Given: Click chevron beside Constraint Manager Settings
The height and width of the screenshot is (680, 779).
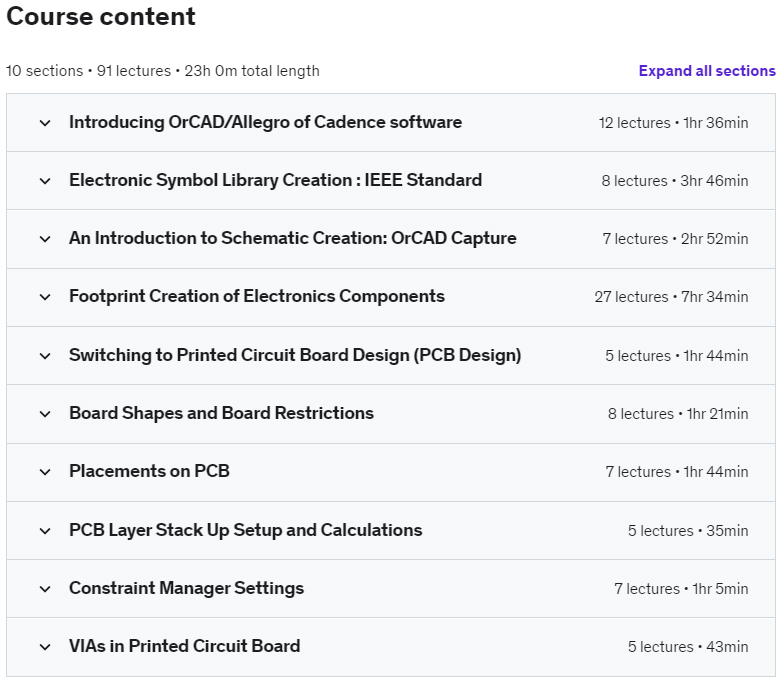Looking at the screenshot, I should tap(45, 589).
